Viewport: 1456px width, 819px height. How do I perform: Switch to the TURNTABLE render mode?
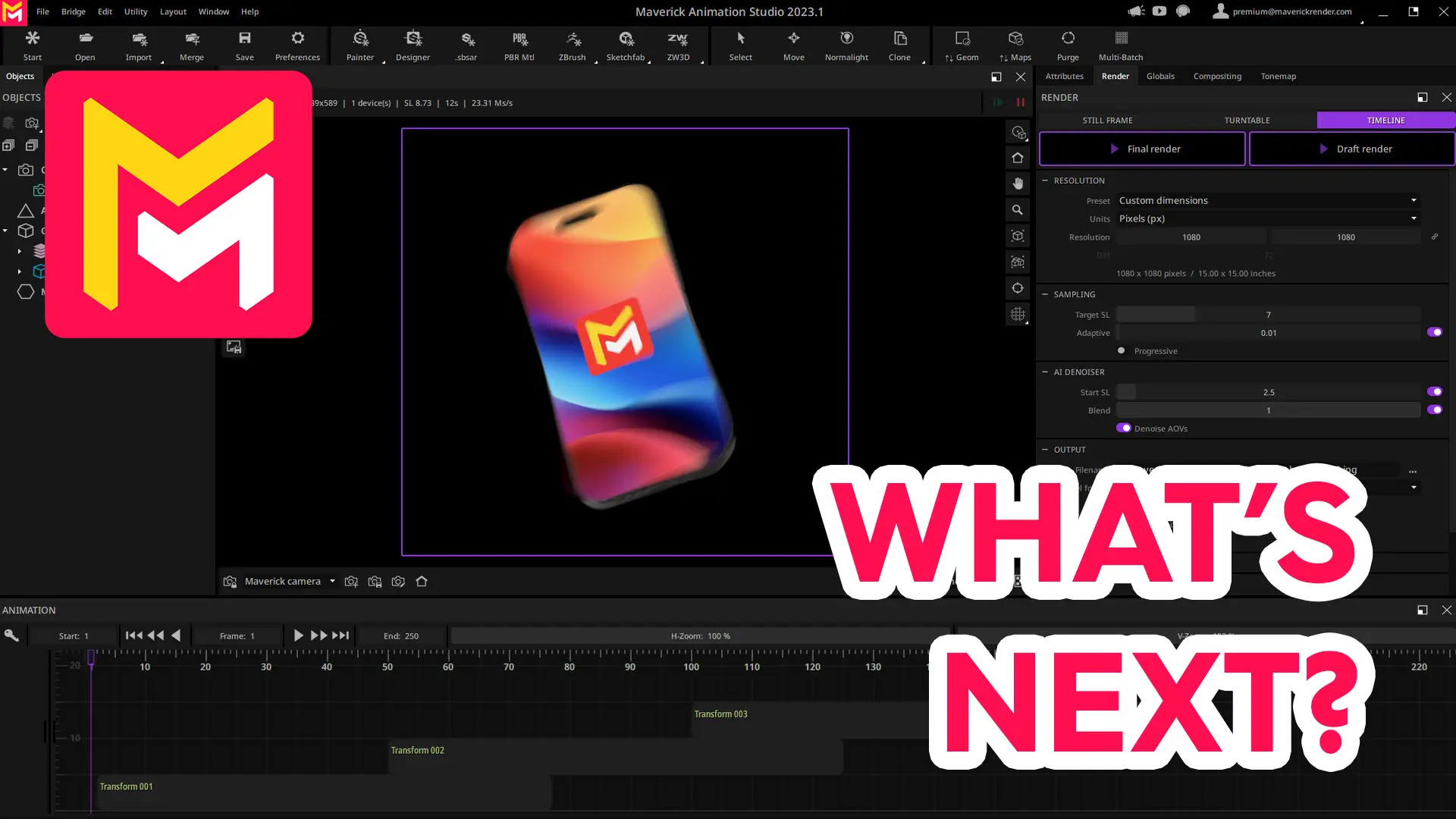tap(1247, 120)
